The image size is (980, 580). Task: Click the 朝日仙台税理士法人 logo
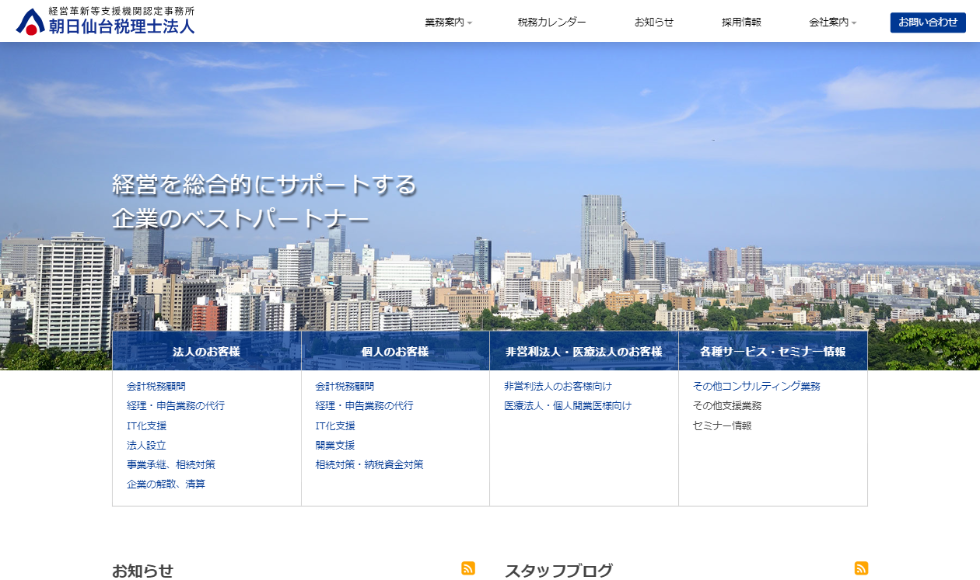[105, 21]
